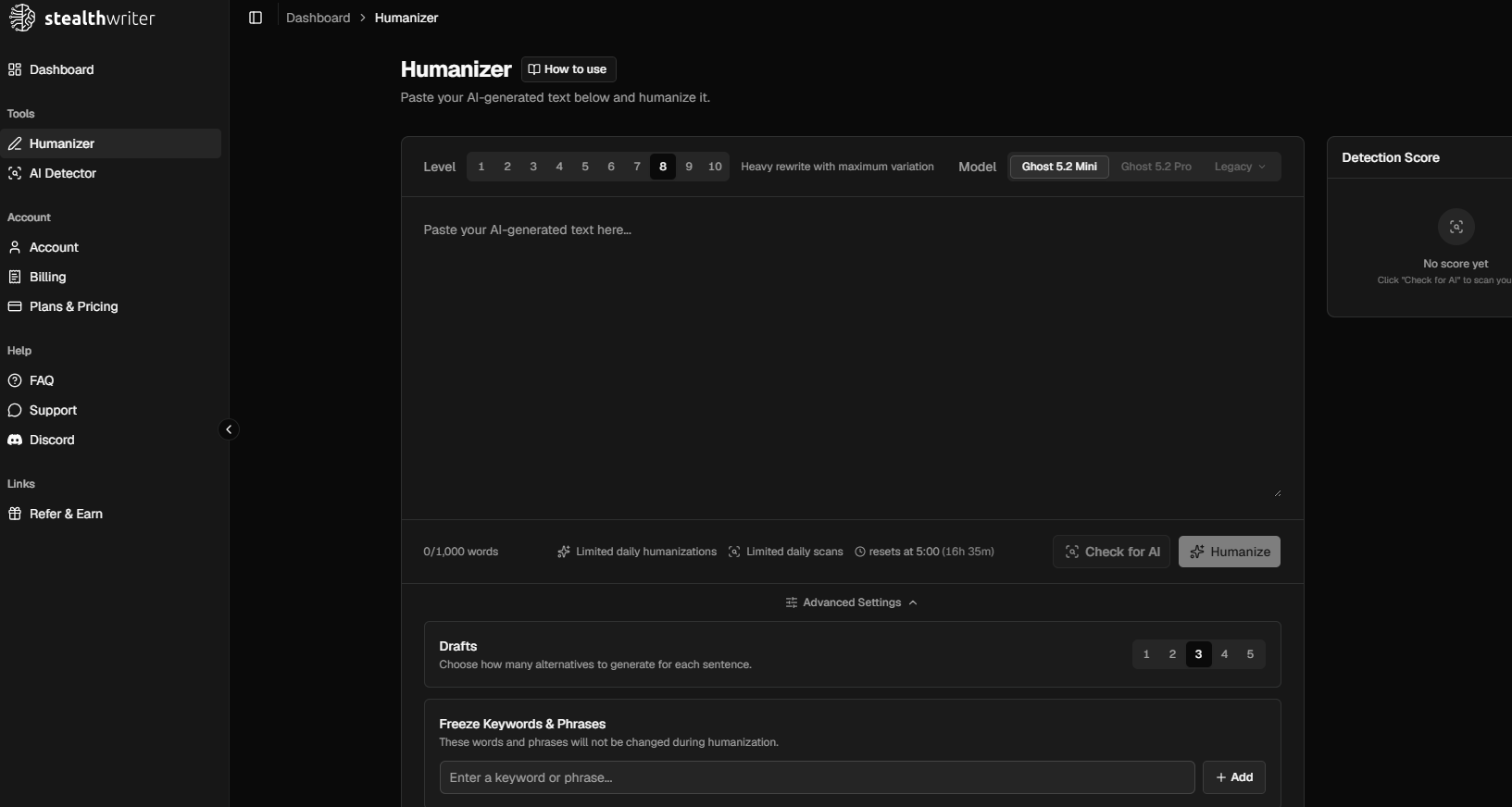The image size is (1512, 807).
Task: Open the Billing page
Action: tap(111, 277)
